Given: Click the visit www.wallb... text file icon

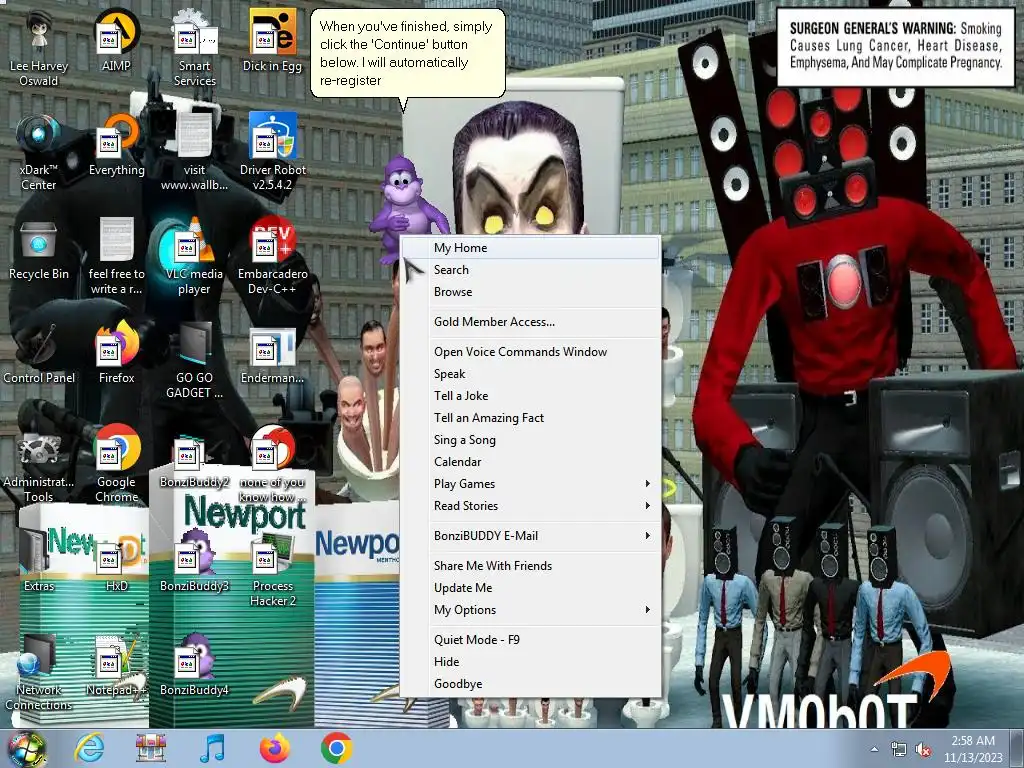Looking at the screenshot, I should [x=195, y=153].
